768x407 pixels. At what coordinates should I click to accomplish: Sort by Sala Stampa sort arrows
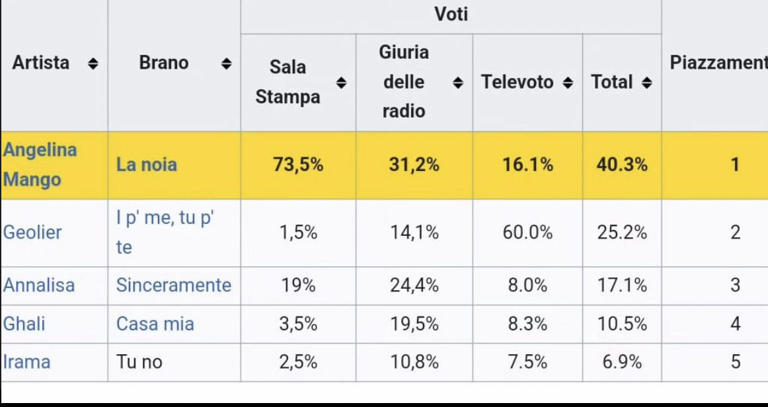[341, 82]
